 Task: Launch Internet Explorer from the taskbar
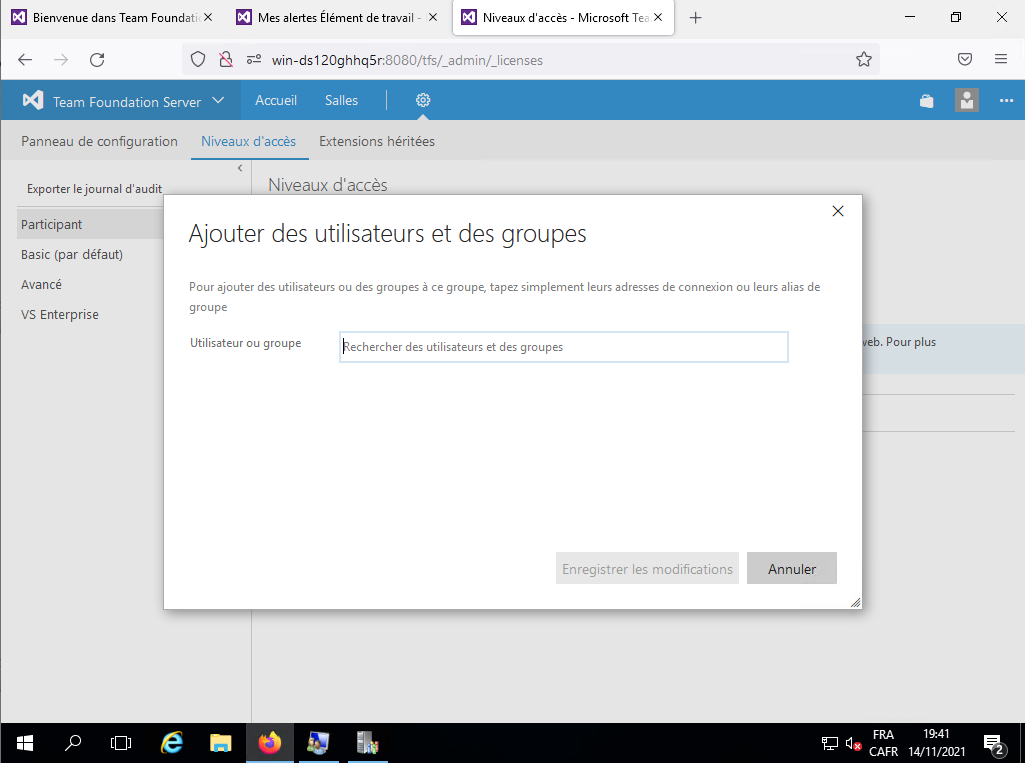pyautogui.click(x=172, y=743)
